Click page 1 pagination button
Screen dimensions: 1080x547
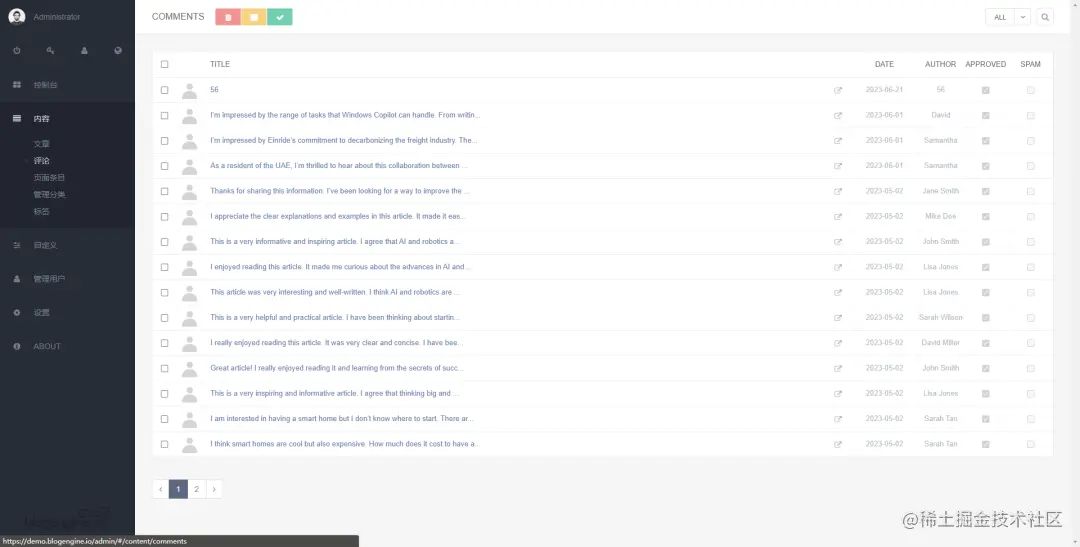tap(178, 489)
